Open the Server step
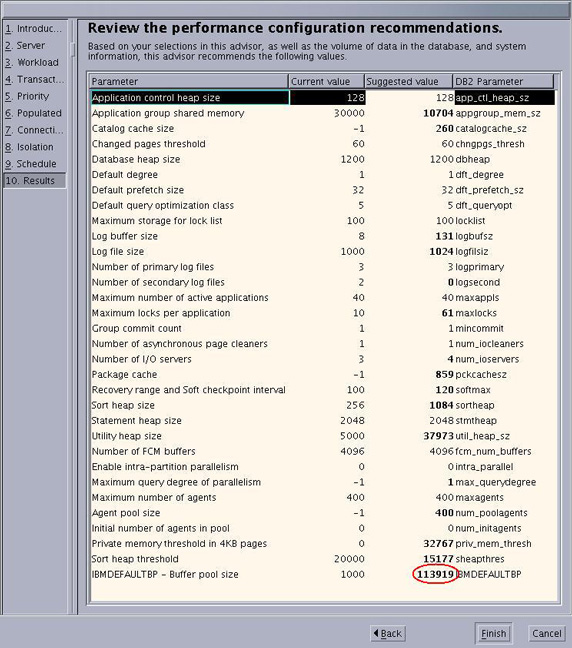 pyautogui.click(x=34, y=45)
